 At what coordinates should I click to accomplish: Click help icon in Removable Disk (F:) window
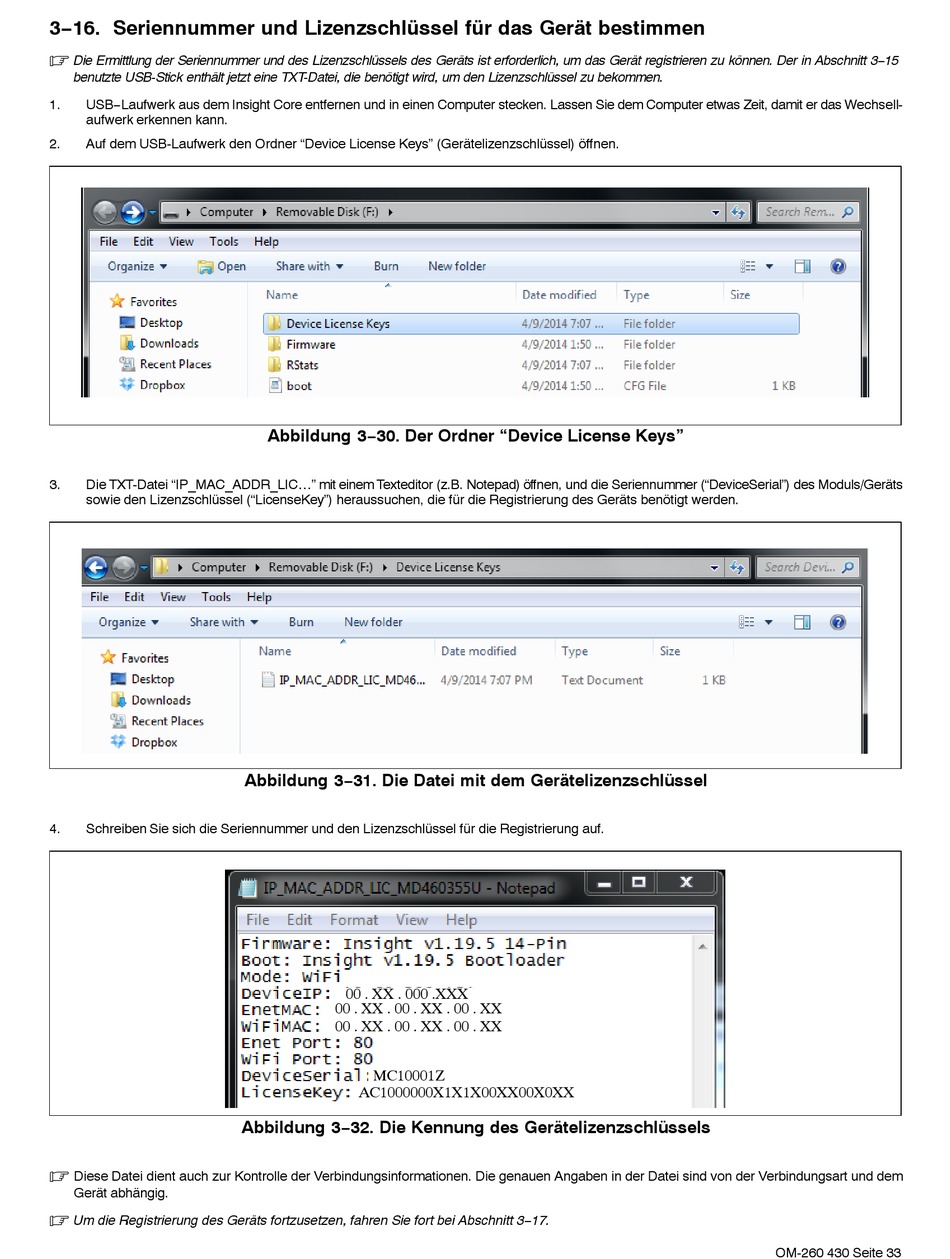coord(838,266)
